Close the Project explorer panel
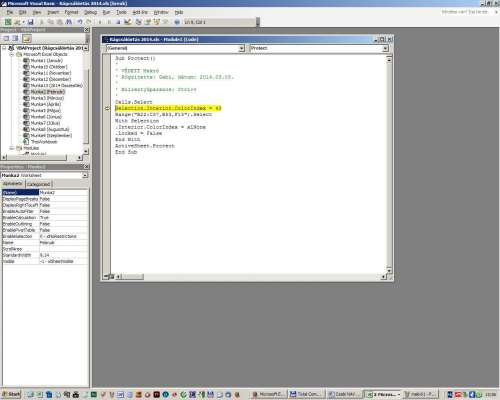 [x=87, y=30]
